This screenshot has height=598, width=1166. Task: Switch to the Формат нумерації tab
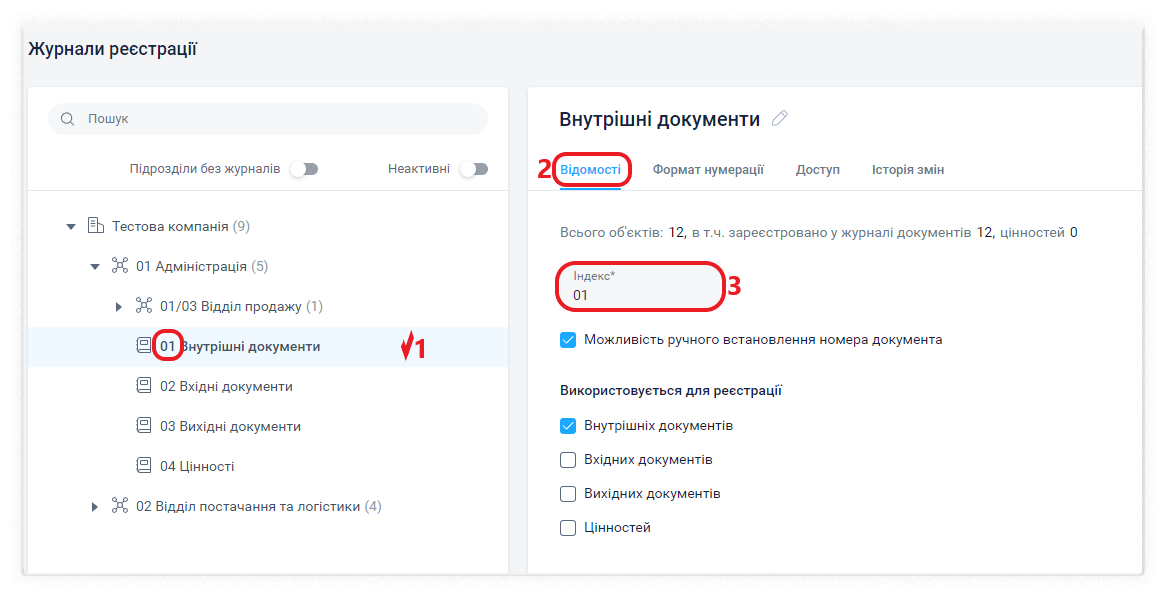pyautogui.click(x=708, y=170)
